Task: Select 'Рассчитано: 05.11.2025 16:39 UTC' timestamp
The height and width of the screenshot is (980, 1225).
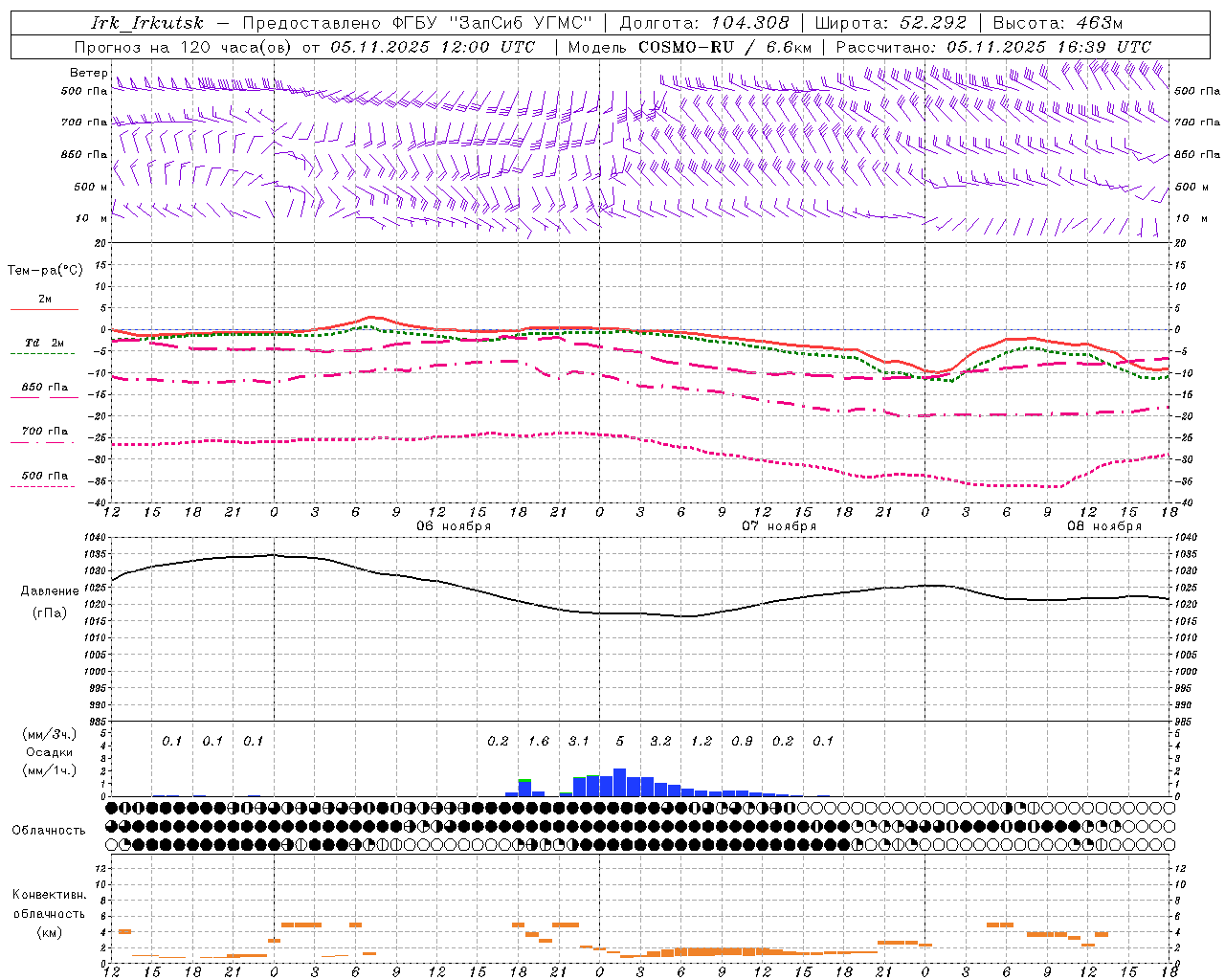Action: pyautogui.click(x=993, y=47)
